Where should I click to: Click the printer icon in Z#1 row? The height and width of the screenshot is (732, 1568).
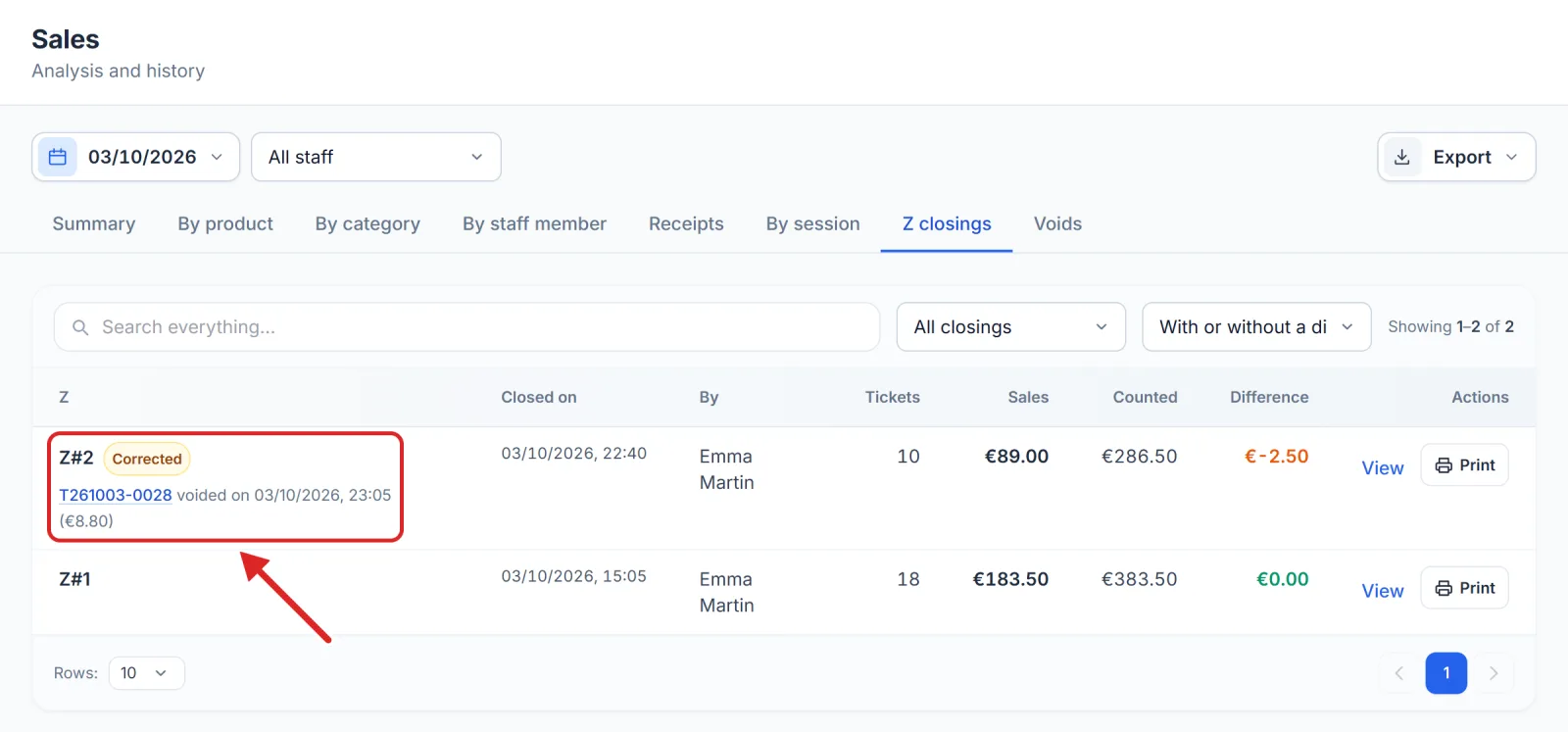coord(1444,588)
